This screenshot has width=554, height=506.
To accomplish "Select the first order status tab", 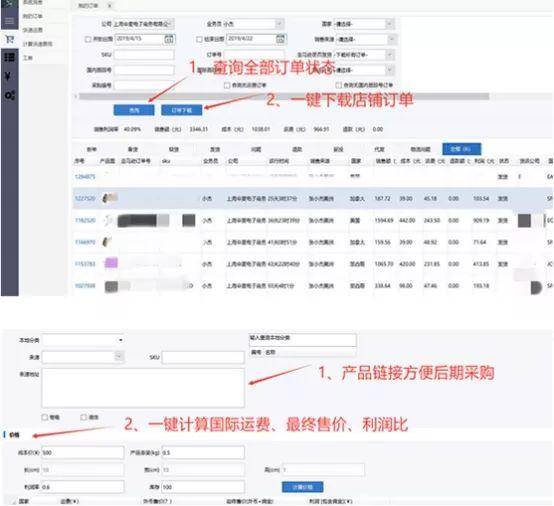I will coord(92,149).
